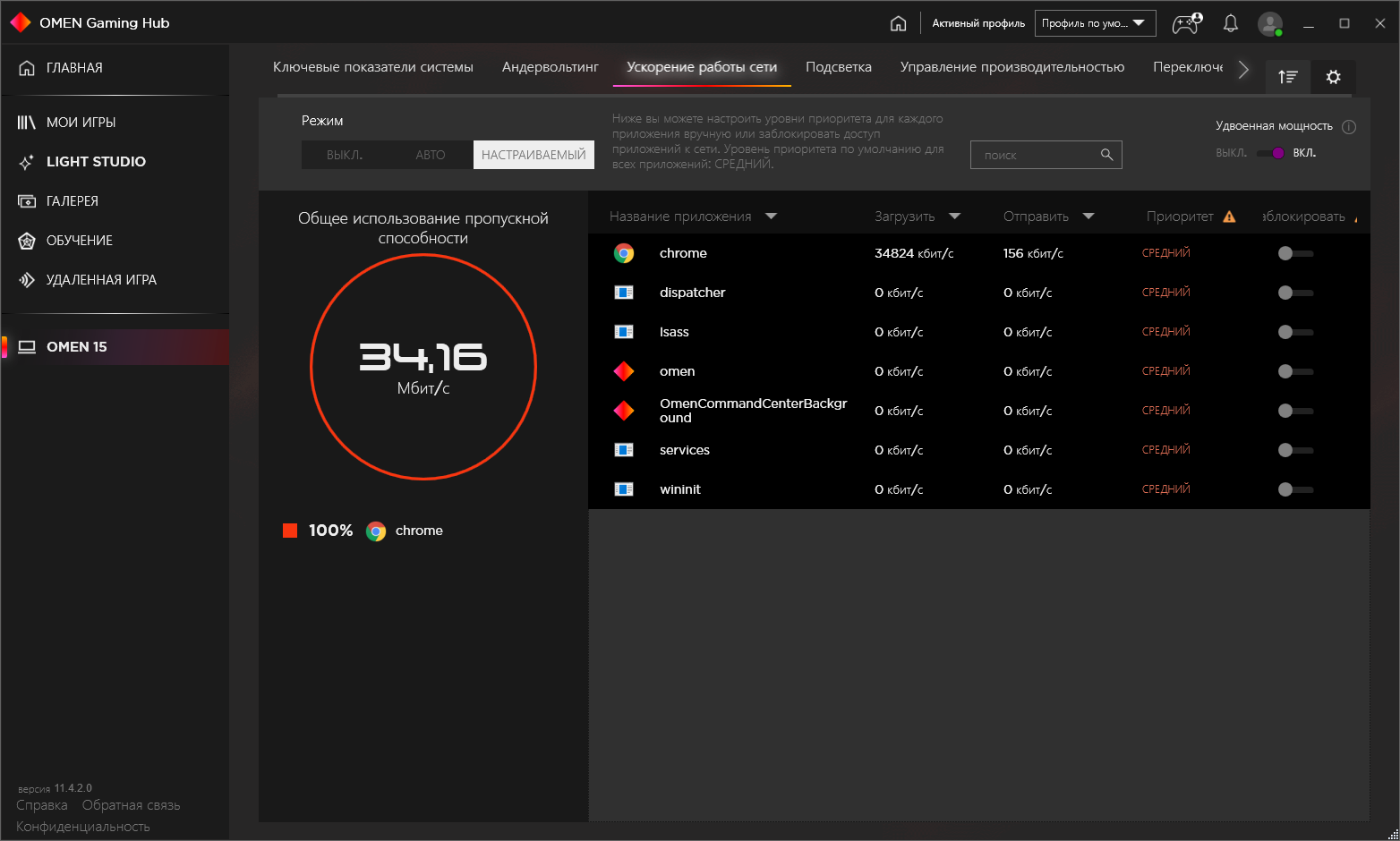Toggle block switch for lsass
Screen dimensions: 1400x841
[1295, 332]
